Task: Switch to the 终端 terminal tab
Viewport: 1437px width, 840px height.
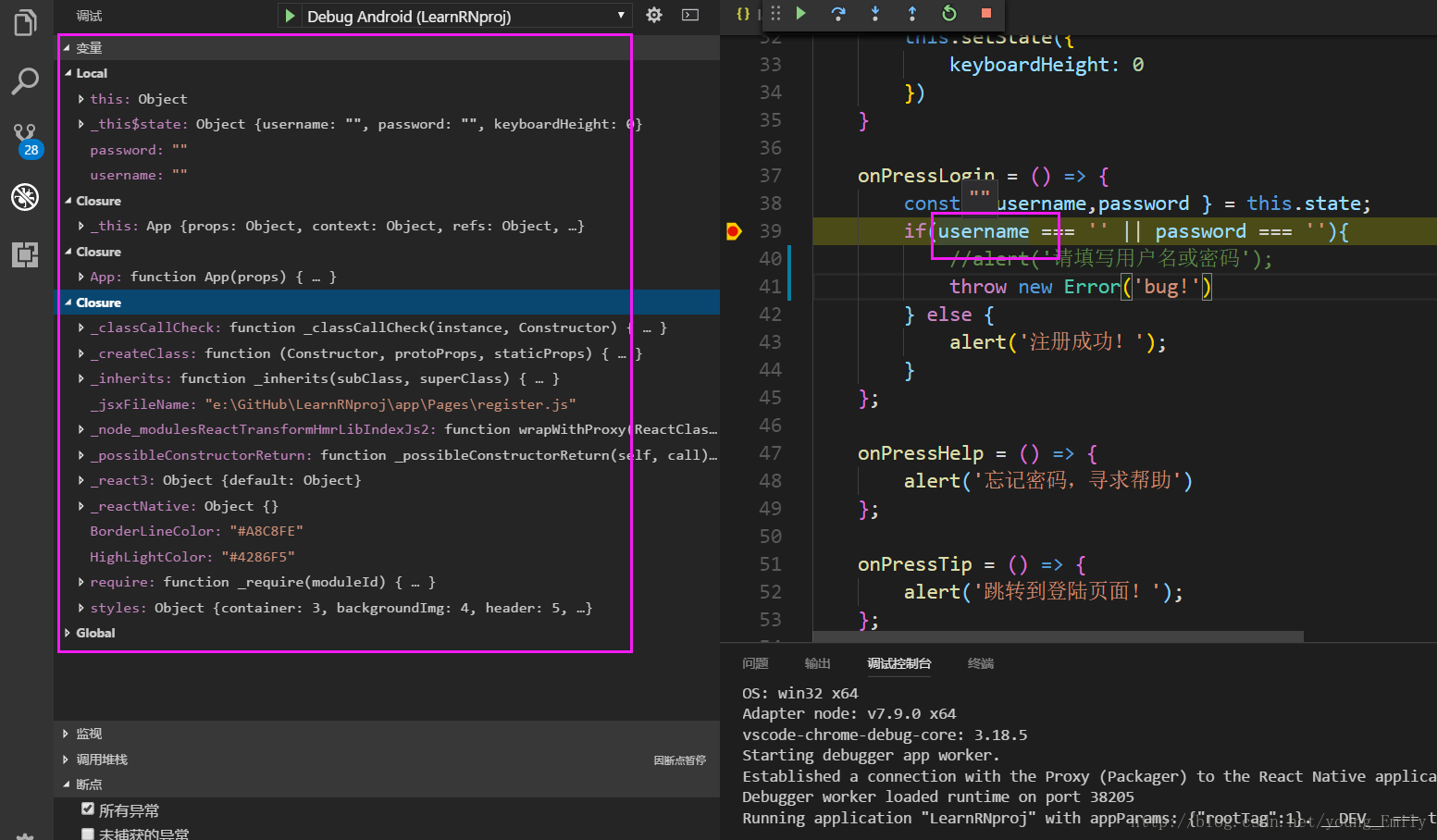Action: tap(980, 663)
